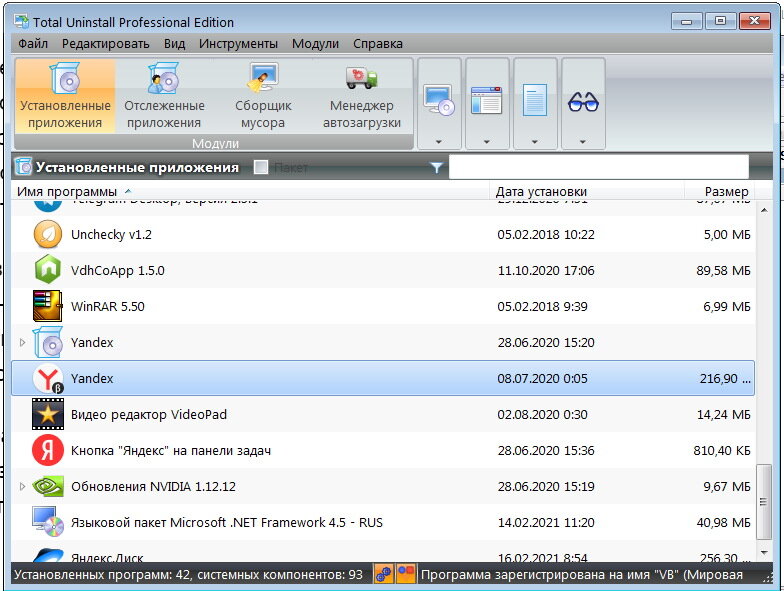Click the size value 810,40 КБ
The image size is (784, 591).
click(722, 450)
